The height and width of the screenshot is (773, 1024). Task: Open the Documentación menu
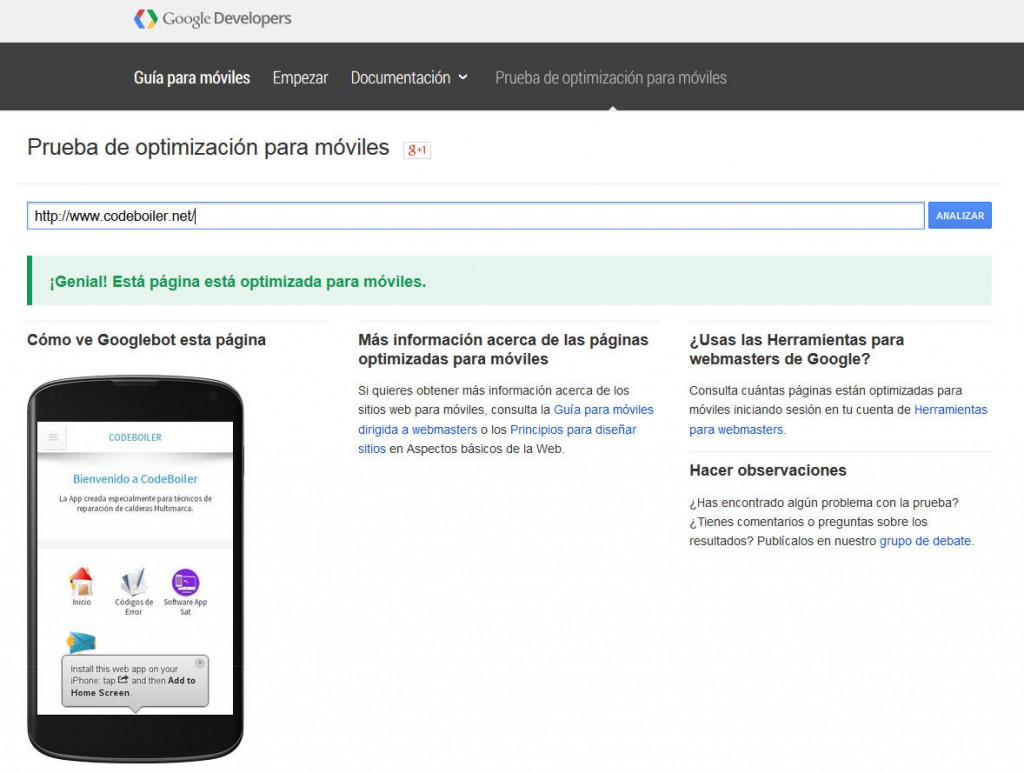point(400,78)
